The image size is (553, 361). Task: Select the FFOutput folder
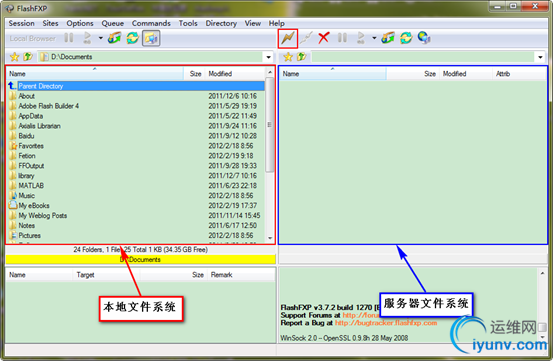click(136, 166)
